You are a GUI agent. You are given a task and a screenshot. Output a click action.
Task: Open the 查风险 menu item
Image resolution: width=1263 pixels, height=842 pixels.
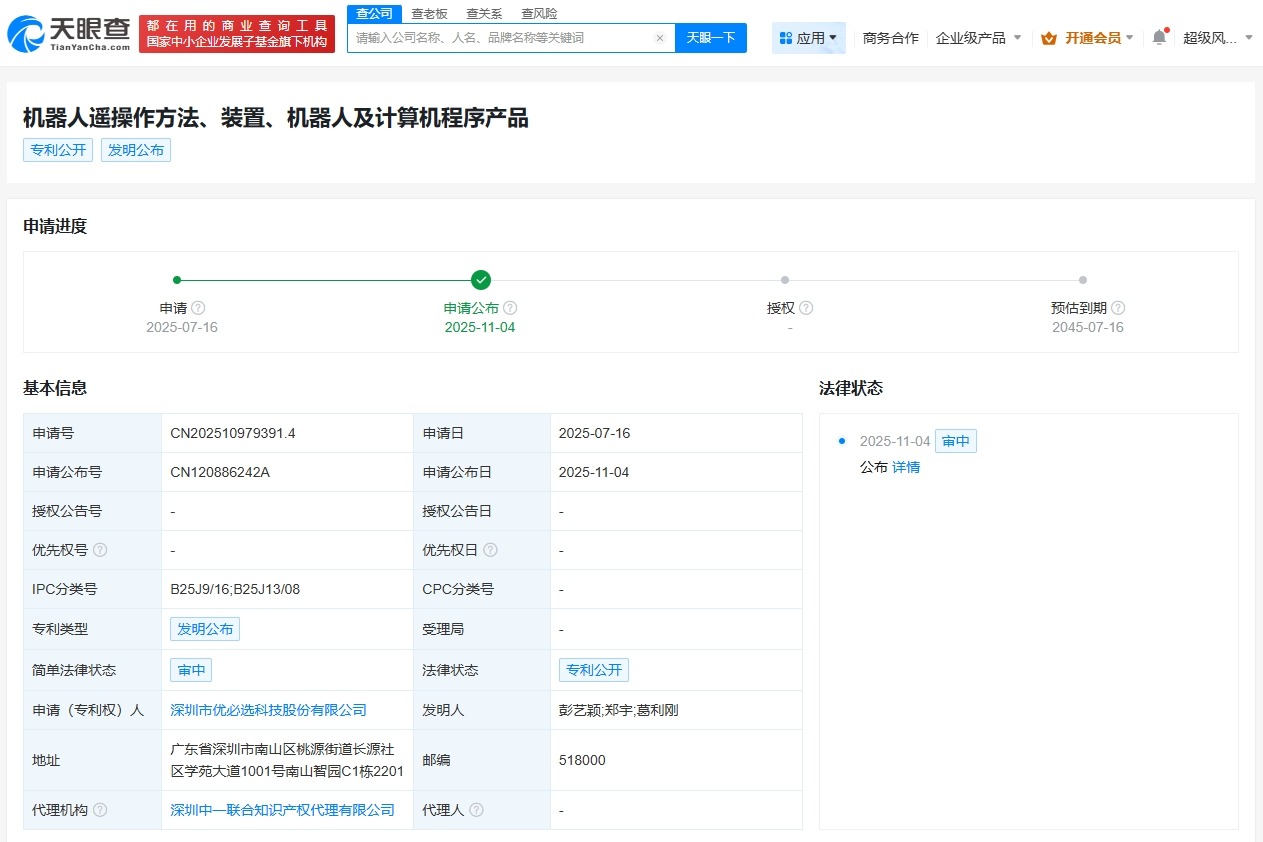(x=539, y=13)
